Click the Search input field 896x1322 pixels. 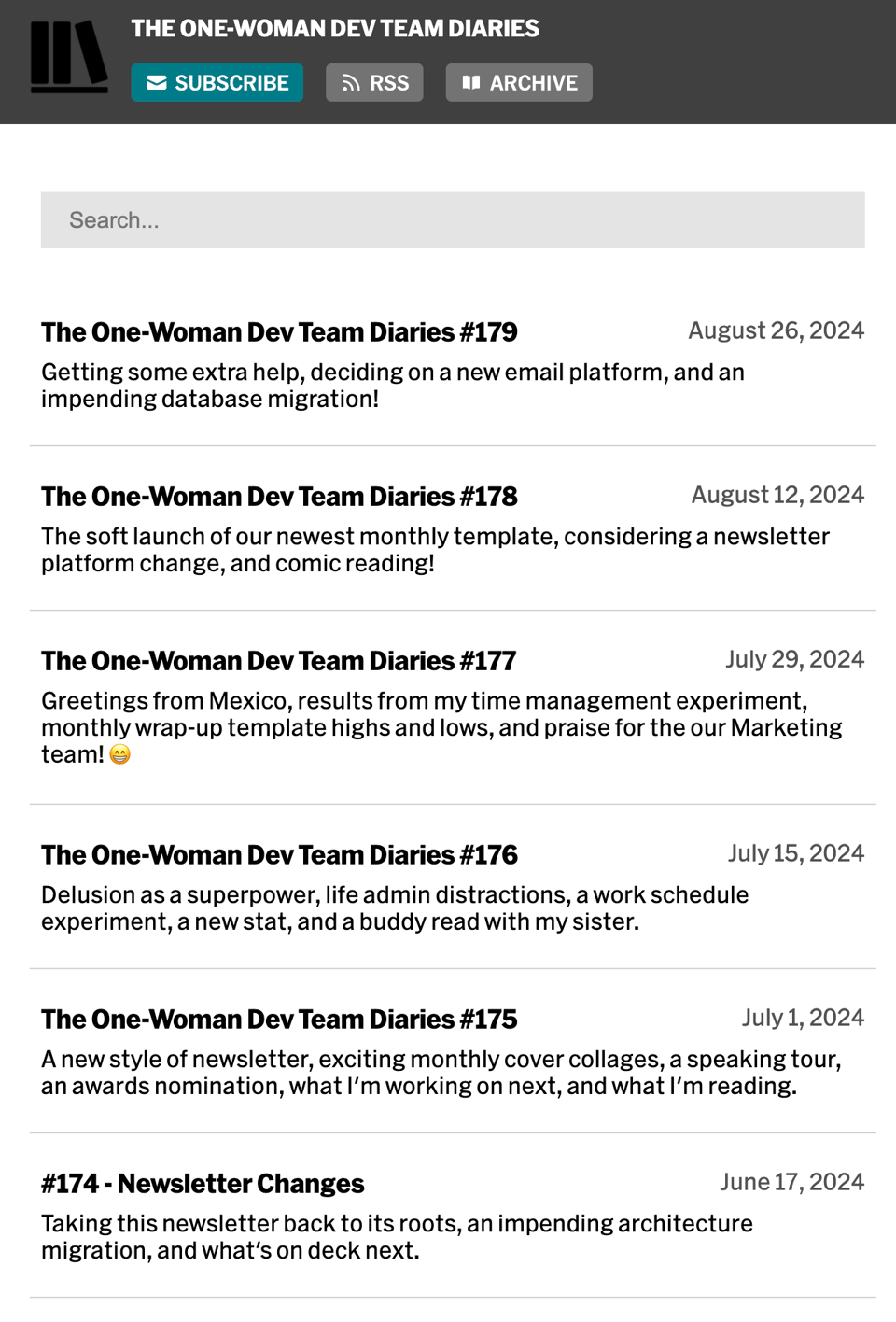[x=453, y=220]
